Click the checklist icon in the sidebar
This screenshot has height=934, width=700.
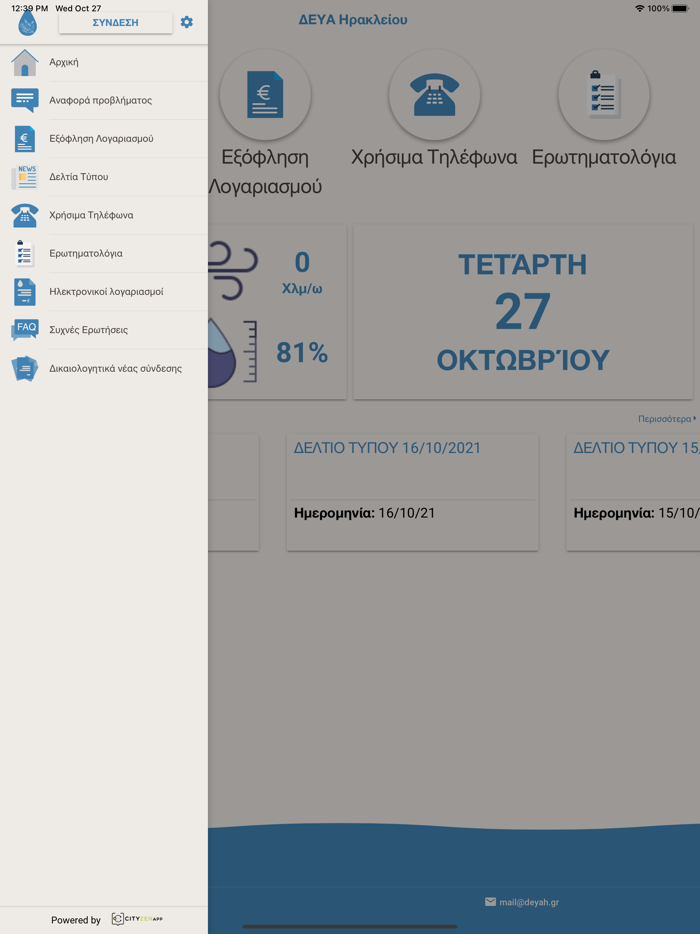pos(24,253)
